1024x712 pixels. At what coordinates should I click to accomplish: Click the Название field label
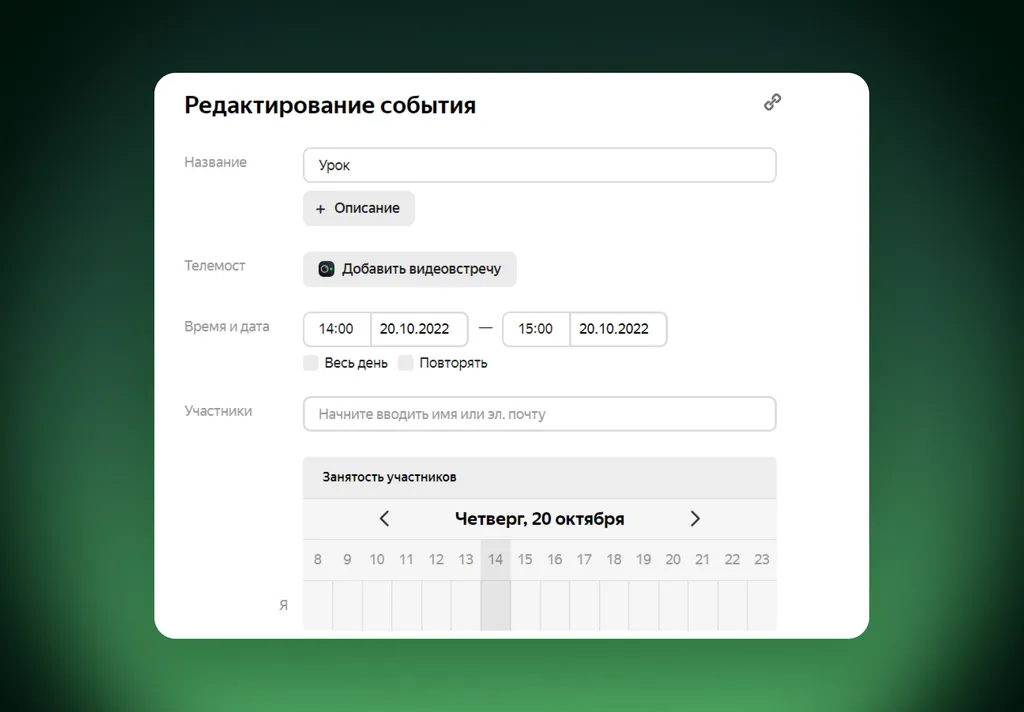216,162
